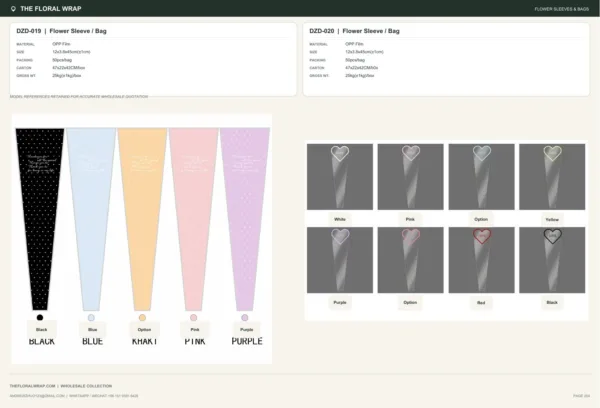The image size is (600, 408).
Task: Click THE FLORAL WRAP brand title
Action: [51, 9]
